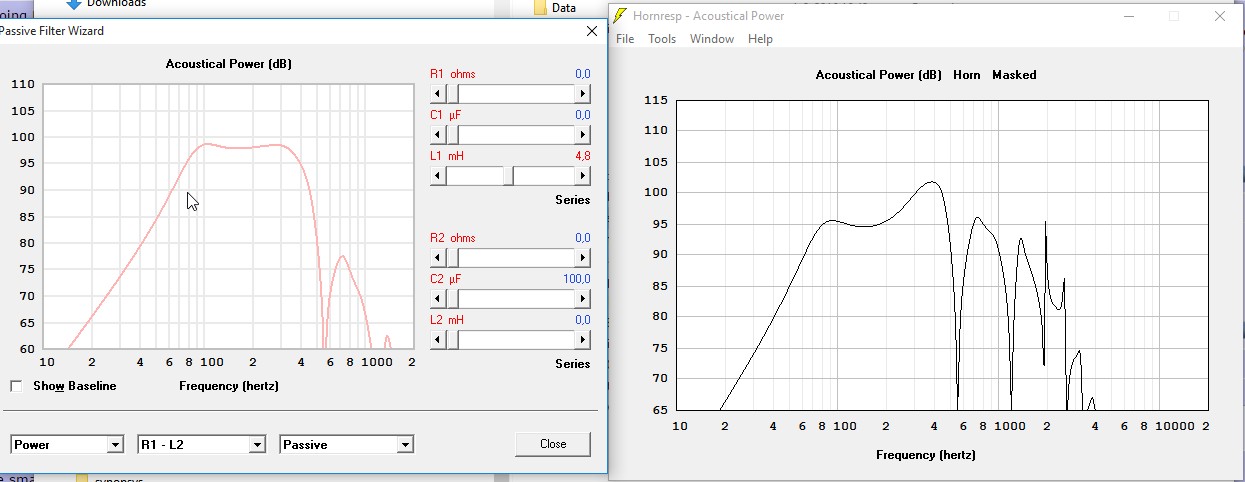Click right arrow of R1 ohms slider
Screen dimensions: 1245x482
point(583,93)
